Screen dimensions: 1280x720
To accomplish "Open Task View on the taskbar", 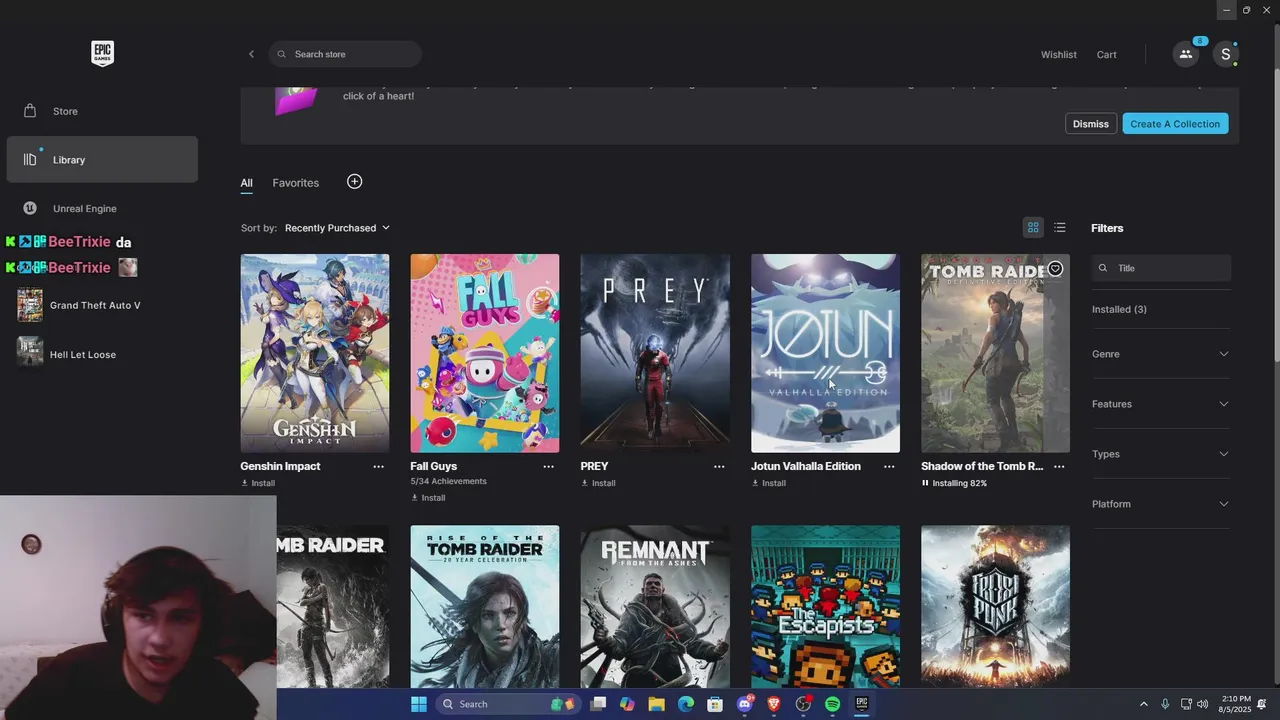I will (598, 704).
